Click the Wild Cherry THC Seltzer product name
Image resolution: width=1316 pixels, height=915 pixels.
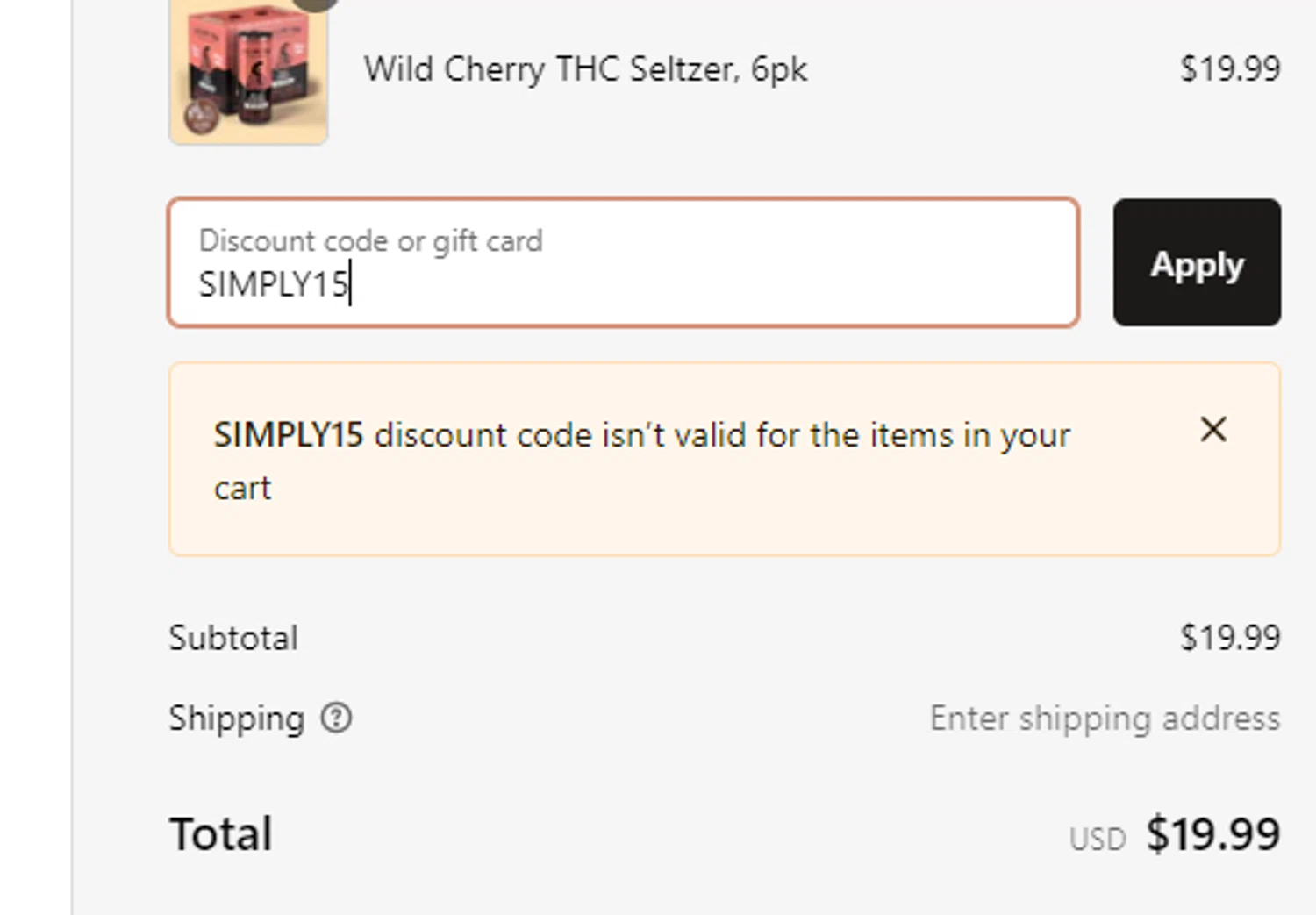coord(585,69)
